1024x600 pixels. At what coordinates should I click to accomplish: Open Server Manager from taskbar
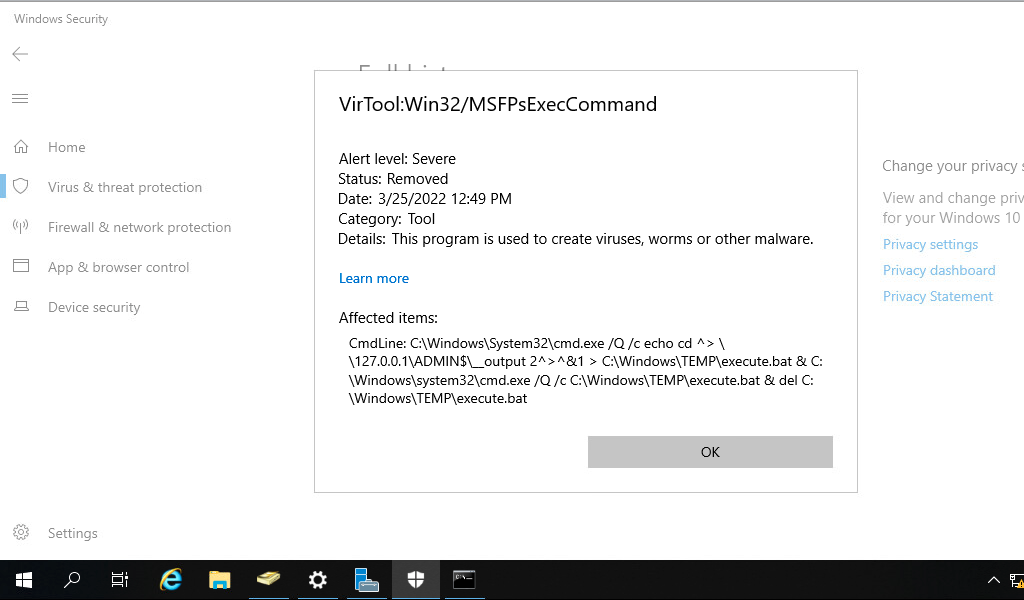coord(366,580)
